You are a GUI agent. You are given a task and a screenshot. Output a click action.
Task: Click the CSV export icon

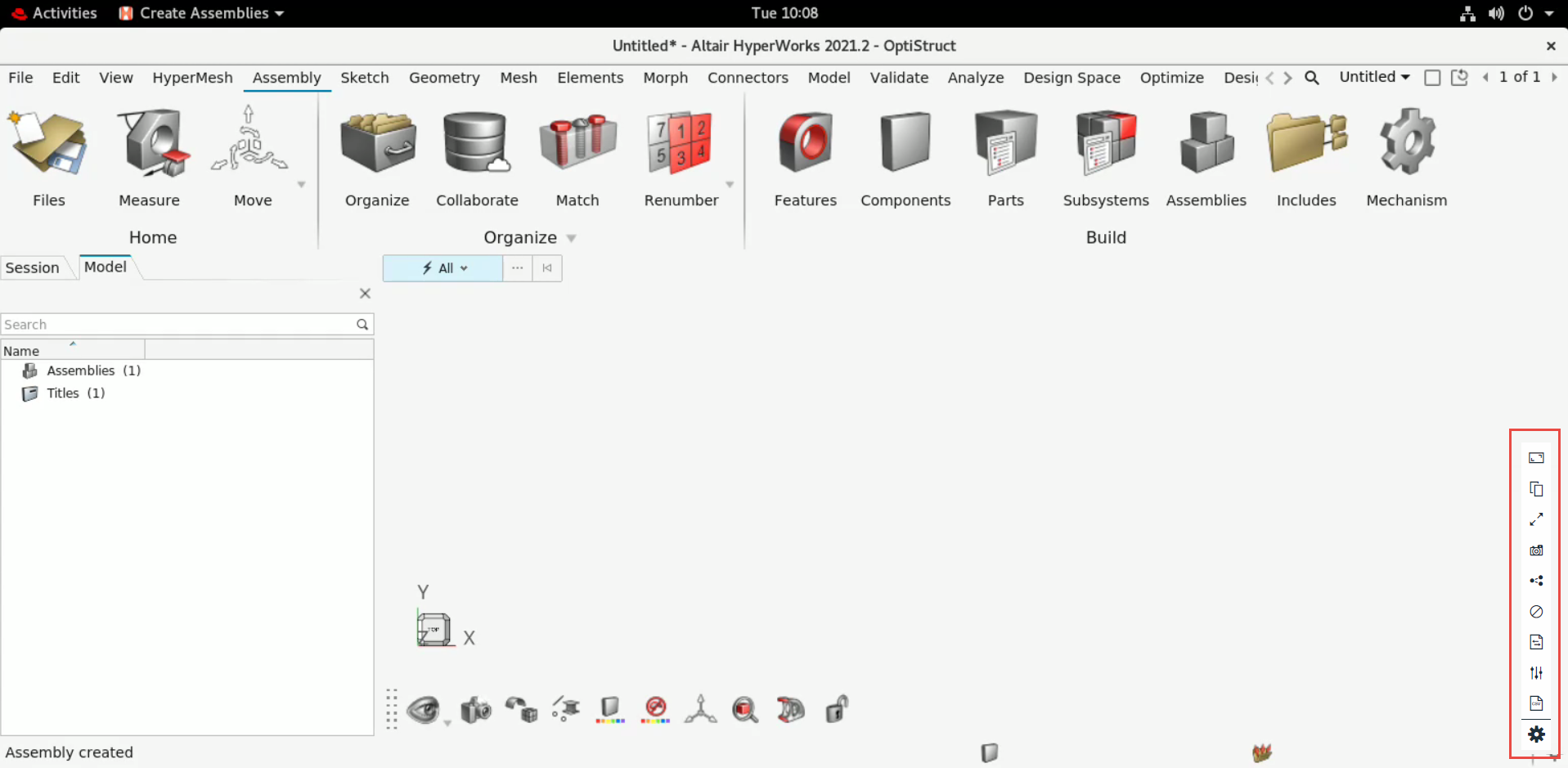pyautogui.click(x=1536, y=703)
